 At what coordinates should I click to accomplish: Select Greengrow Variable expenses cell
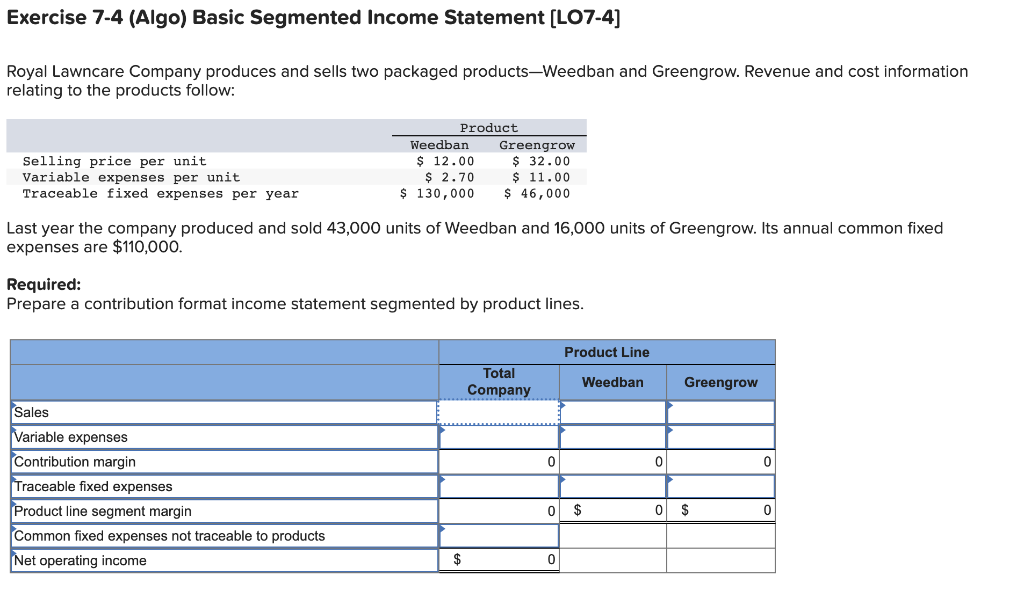point(721,437)
